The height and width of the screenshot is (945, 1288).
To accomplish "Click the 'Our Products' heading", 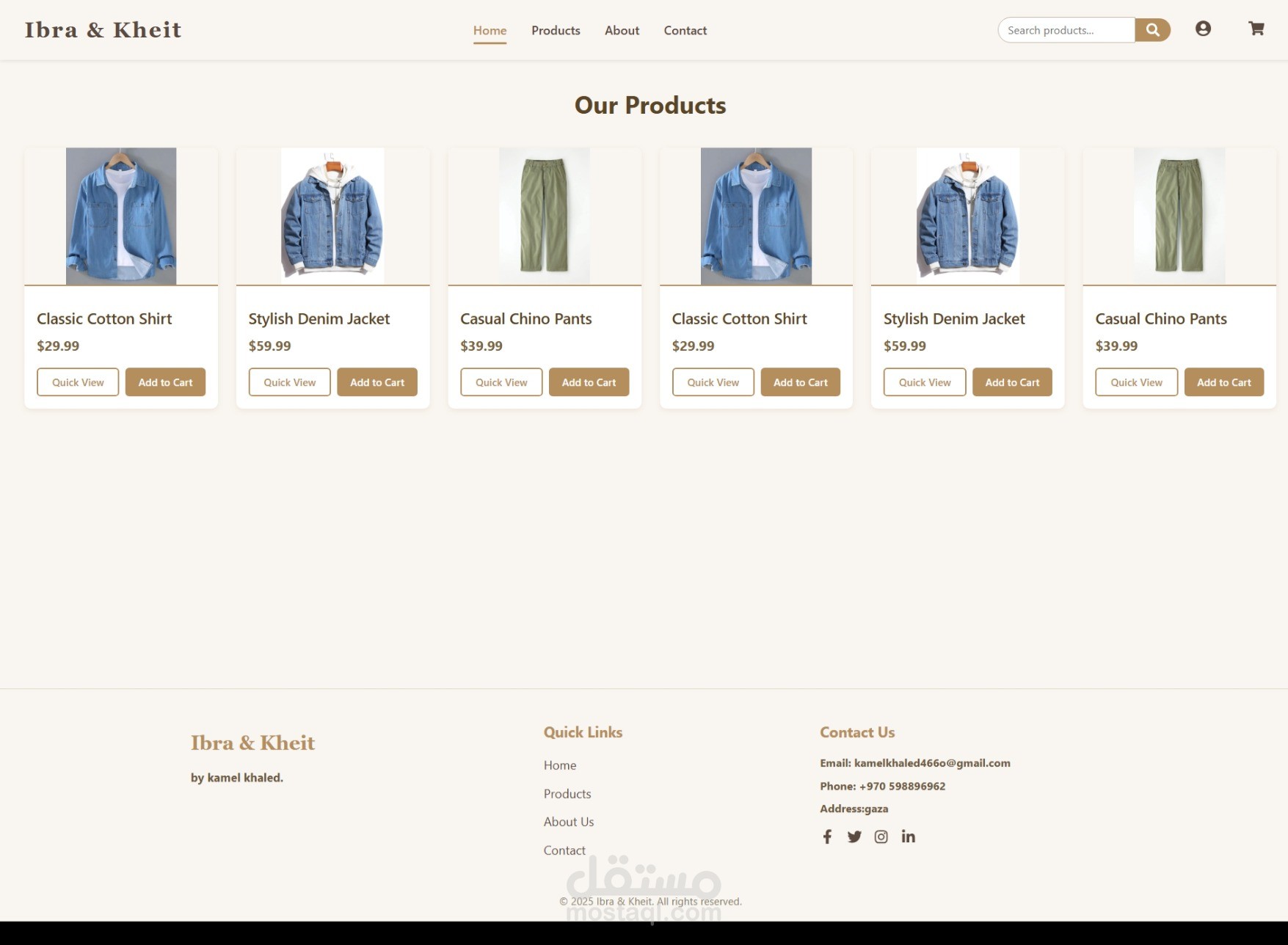I will tap(650, 105).
